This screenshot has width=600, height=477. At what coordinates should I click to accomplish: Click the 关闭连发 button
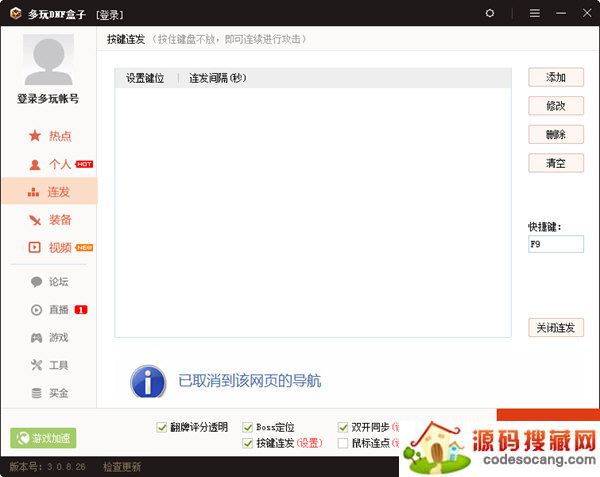pyautogui.click(x=556, y=327)
